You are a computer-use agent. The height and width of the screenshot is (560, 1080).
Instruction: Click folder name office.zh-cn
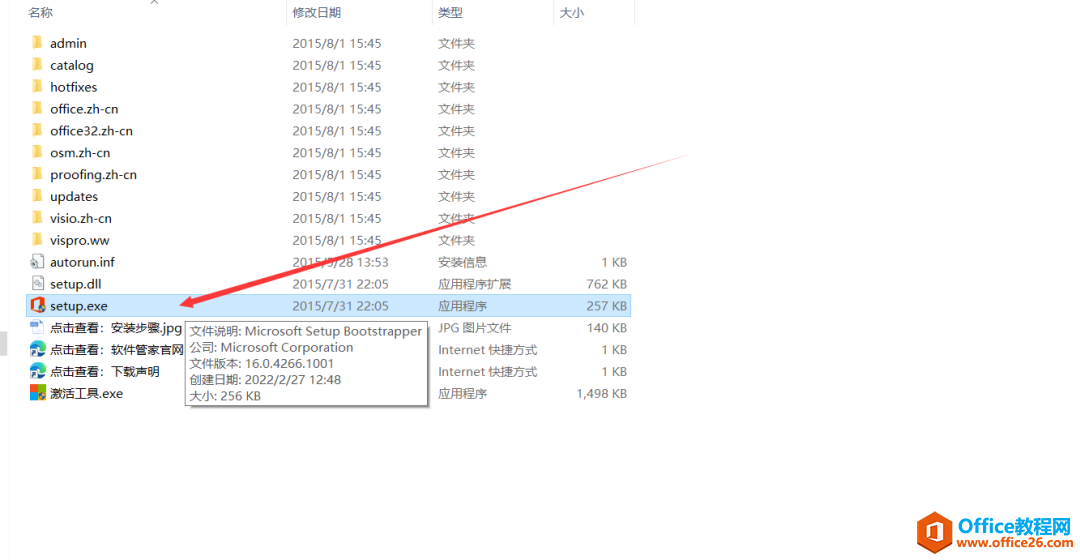point(84,109)
